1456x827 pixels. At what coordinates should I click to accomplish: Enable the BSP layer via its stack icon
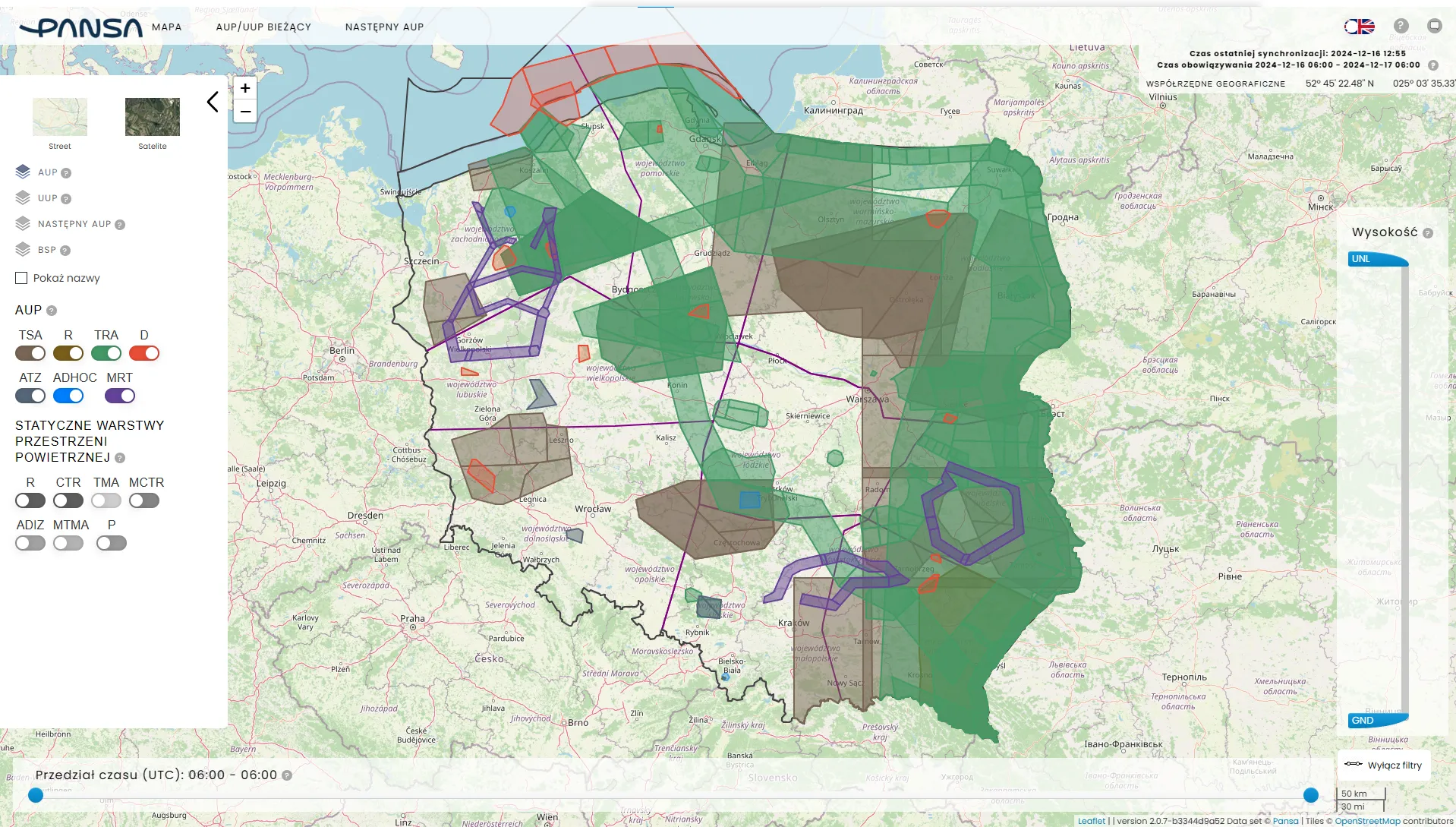click(x=22, y=249)
